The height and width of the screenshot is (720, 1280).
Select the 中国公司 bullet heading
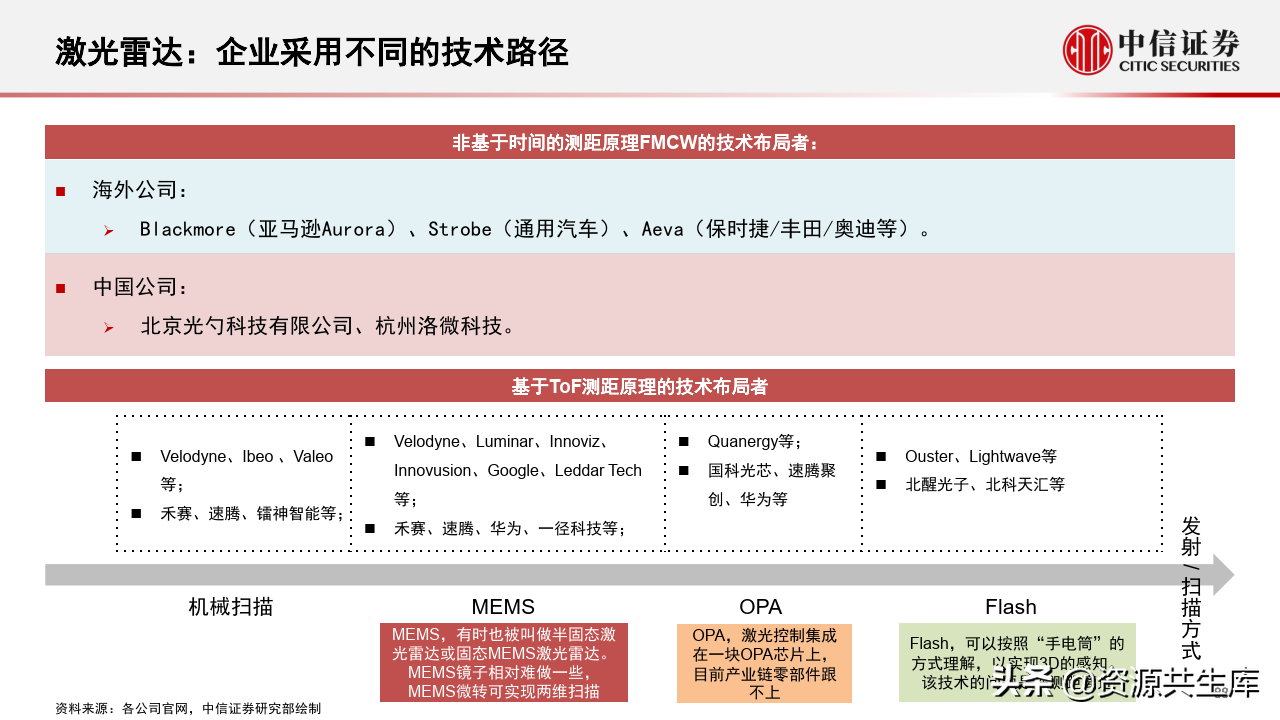click(x=140, y=287)
